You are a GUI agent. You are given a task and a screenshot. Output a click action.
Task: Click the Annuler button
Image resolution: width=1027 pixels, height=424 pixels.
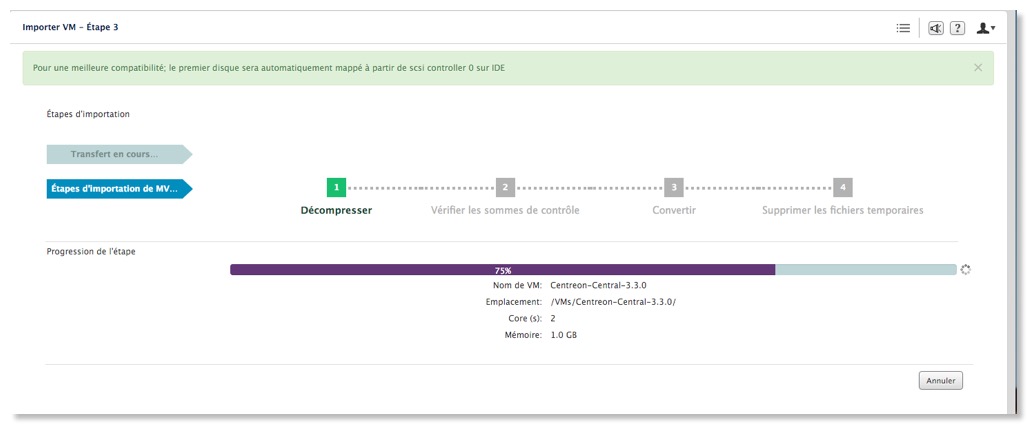941,381
